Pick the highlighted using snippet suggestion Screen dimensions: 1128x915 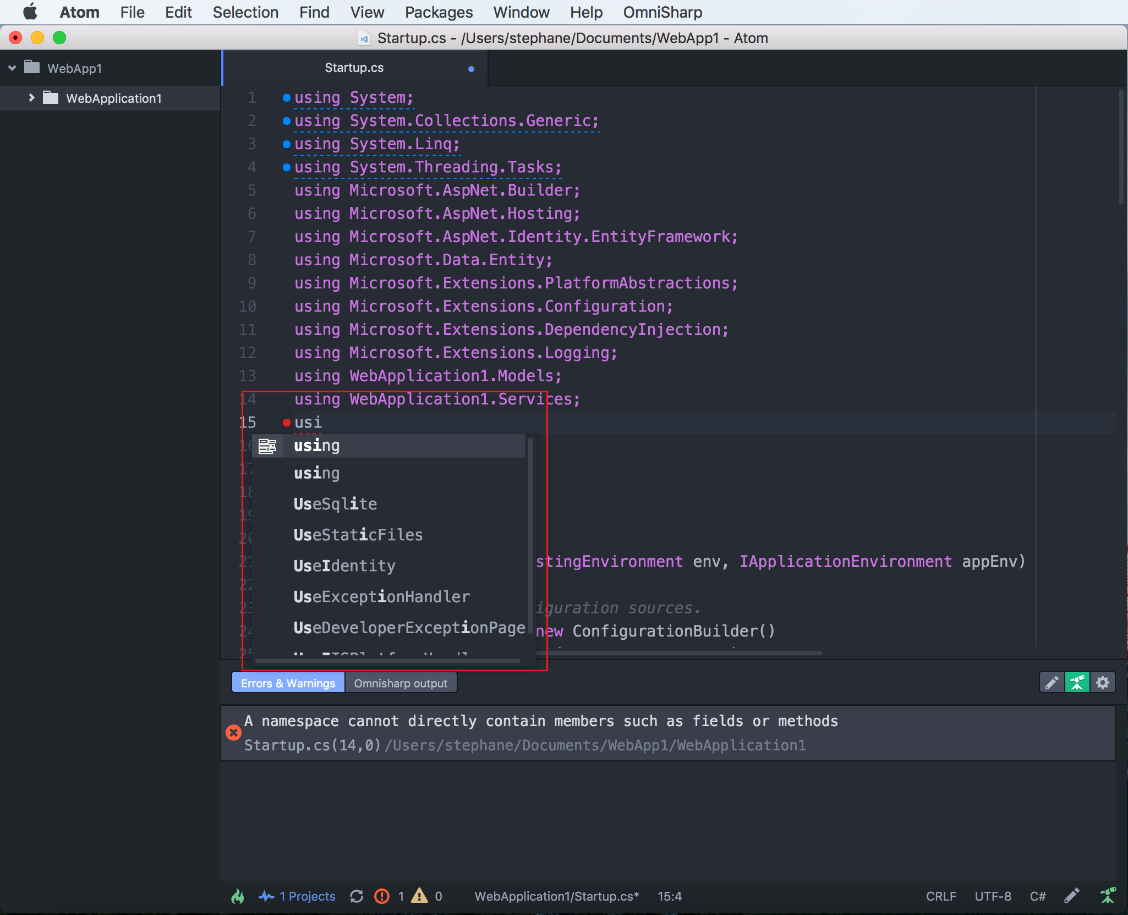[x=388, y=446]
